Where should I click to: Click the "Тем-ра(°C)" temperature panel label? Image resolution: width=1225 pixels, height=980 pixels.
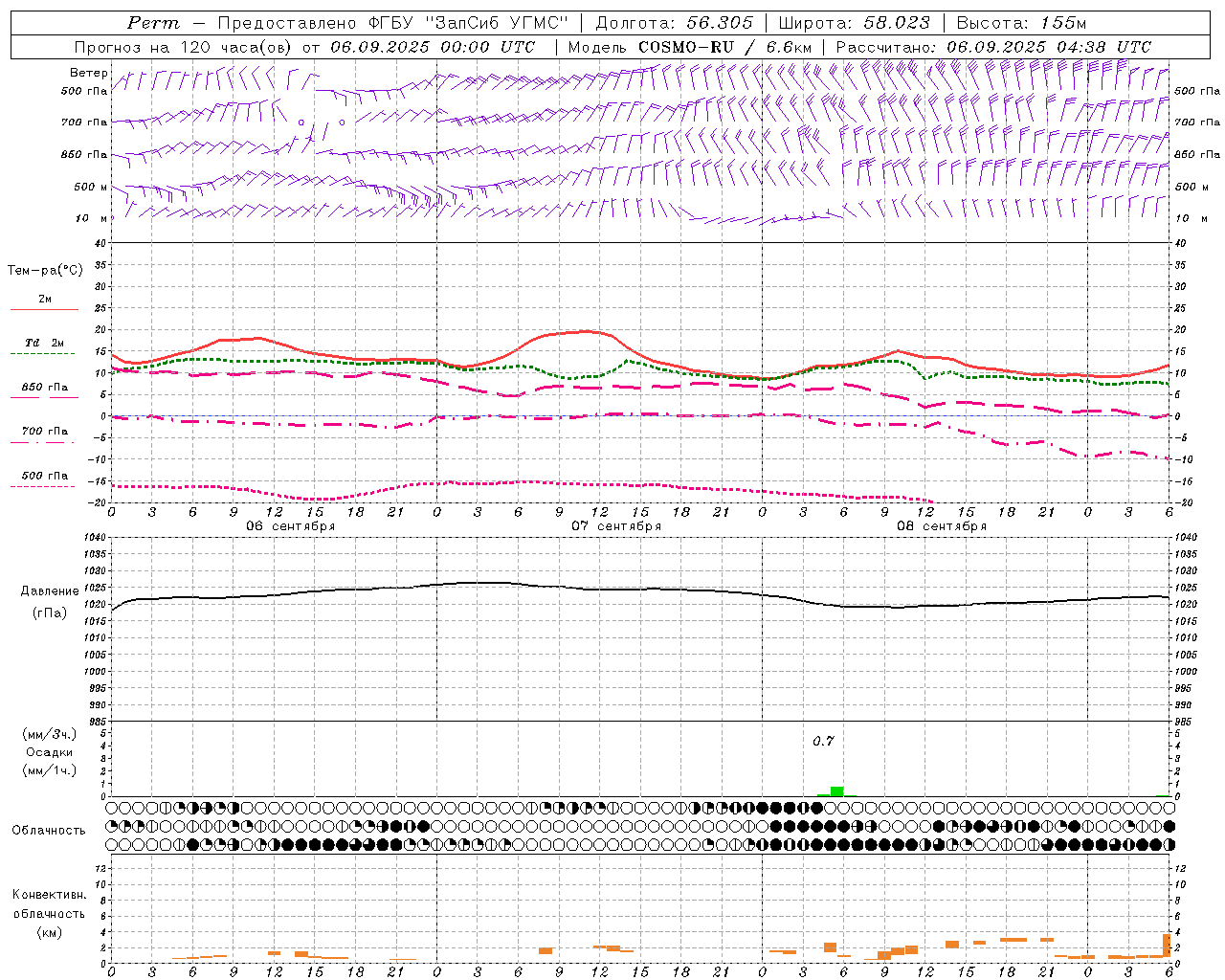click(45, 271)
